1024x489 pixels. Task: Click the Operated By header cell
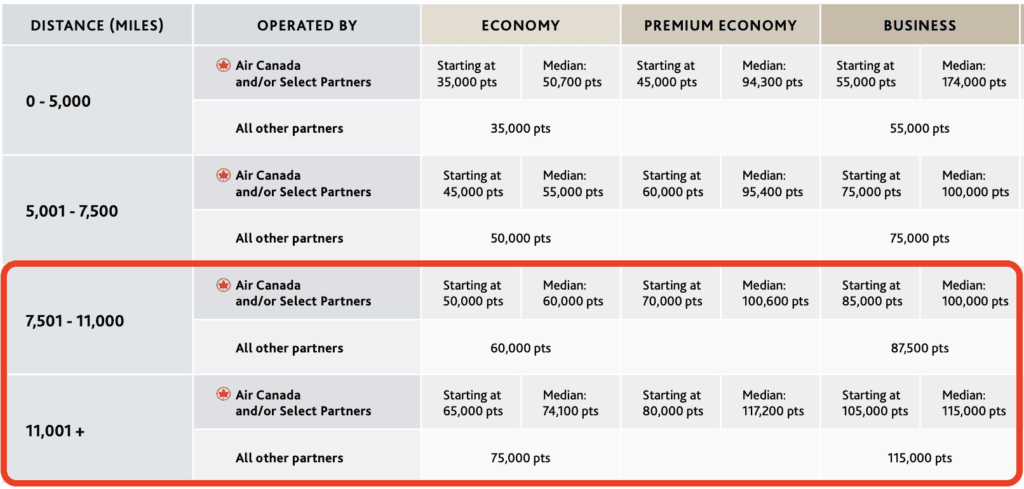coord(307,25)
